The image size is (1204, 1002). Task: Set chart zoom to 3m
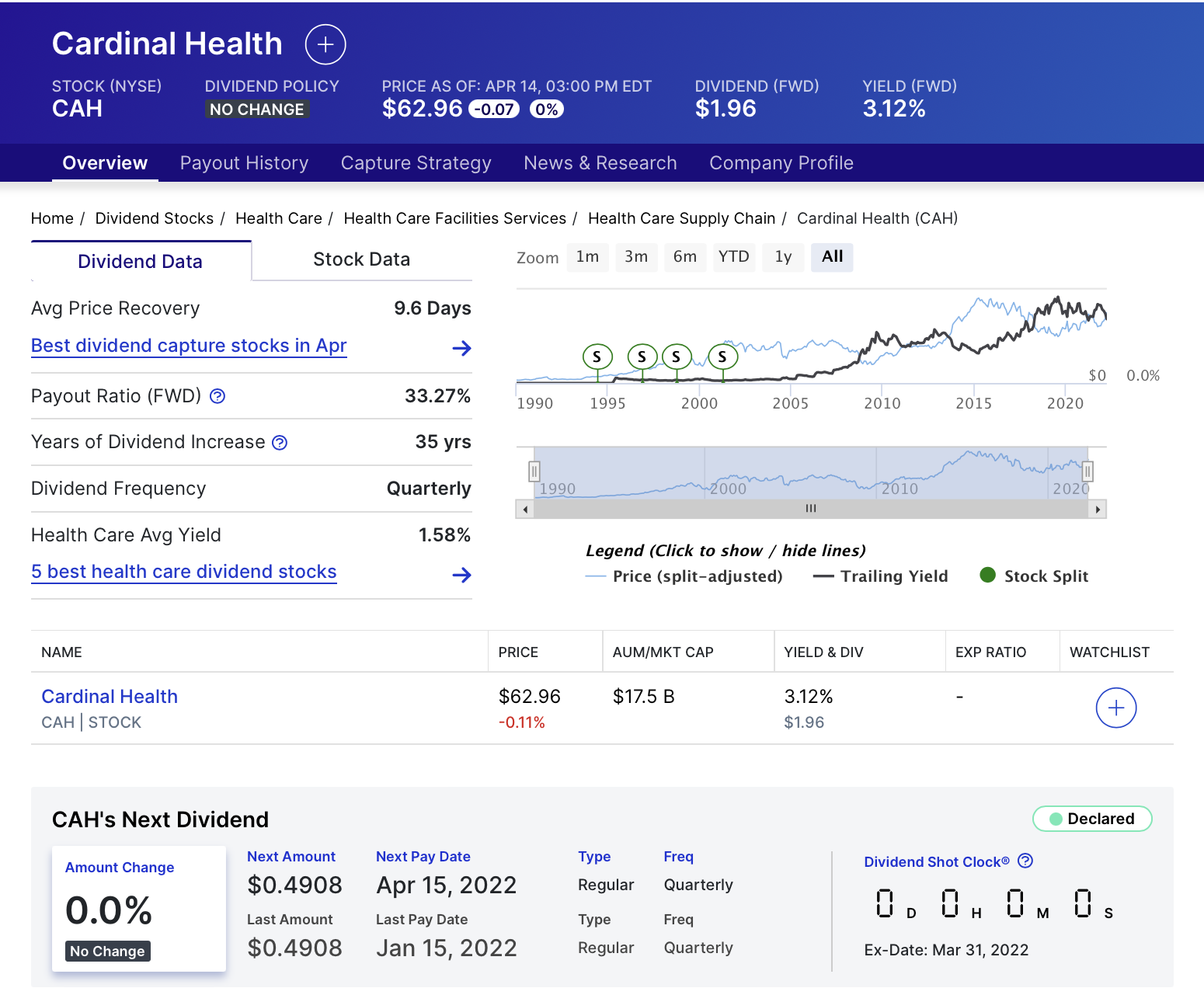[636, 257]
